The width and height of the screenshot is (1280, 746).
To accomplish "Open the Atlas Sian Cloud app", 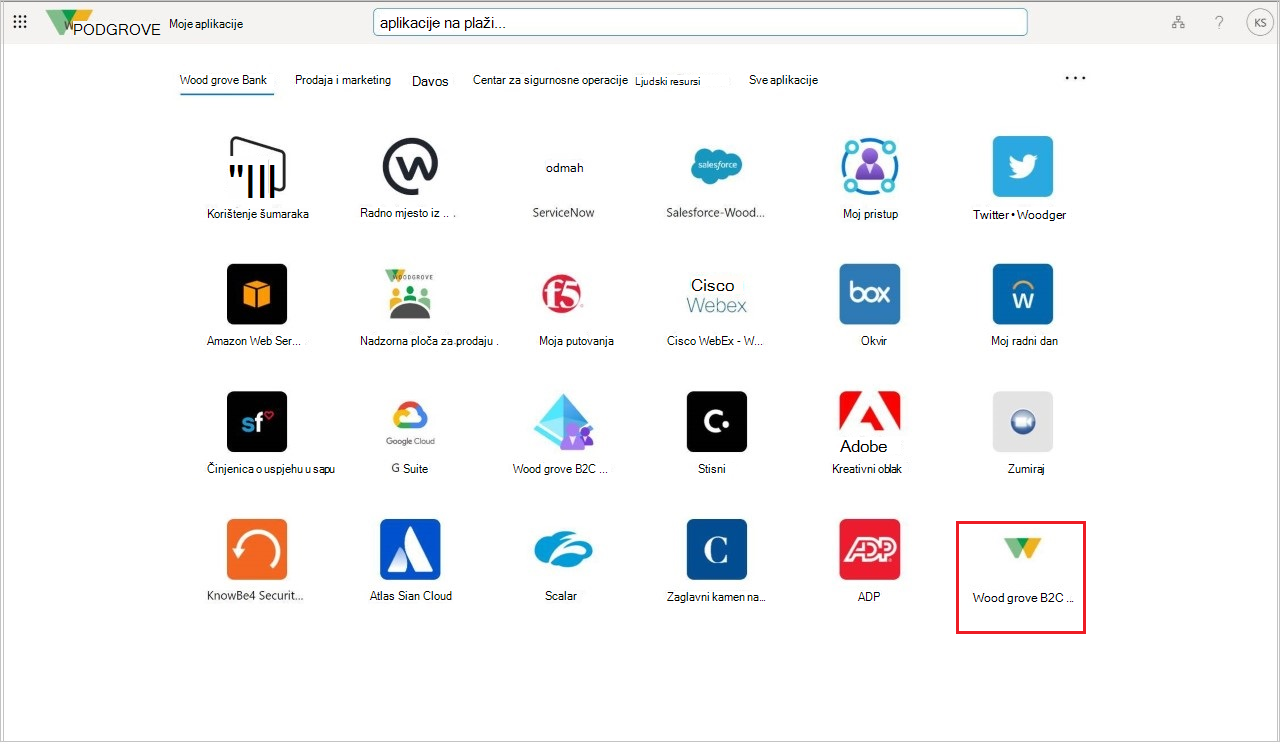I will click(x=410, y=549).
